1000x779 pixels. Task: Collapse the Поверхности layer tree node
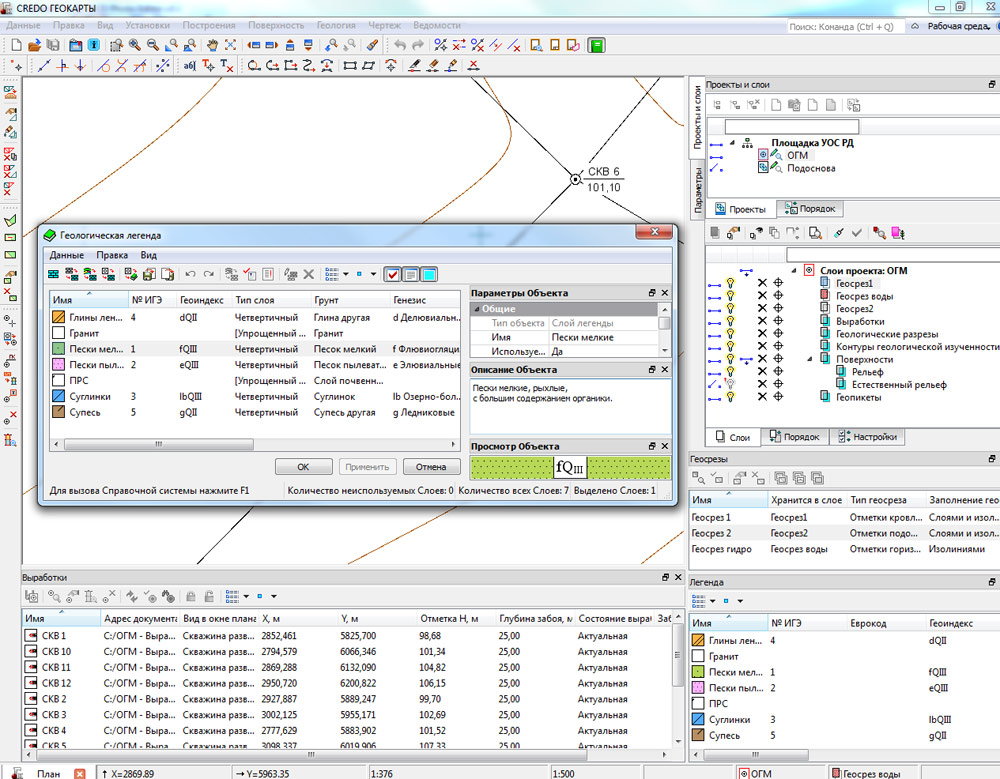pyautogui.click(x=809, y=359)
